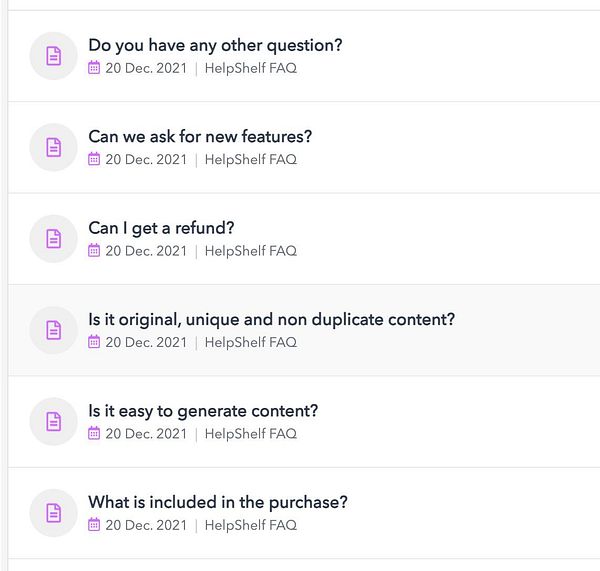Click the "20 Dec. 2021" date under the new features question
Image resolution: width=600 pixels, height=571 pixels.
tap(146, 159)
